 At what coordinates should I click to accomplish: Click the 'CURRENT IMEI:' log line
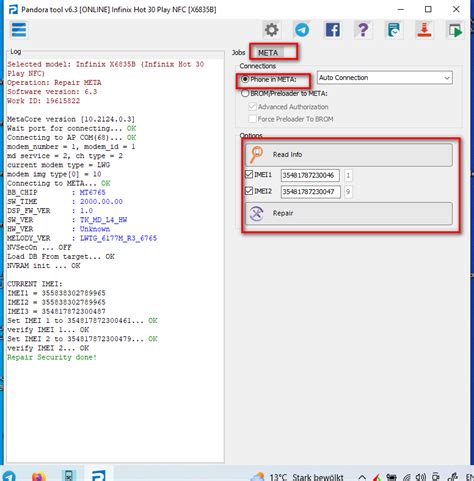click(x=35, y=284)
